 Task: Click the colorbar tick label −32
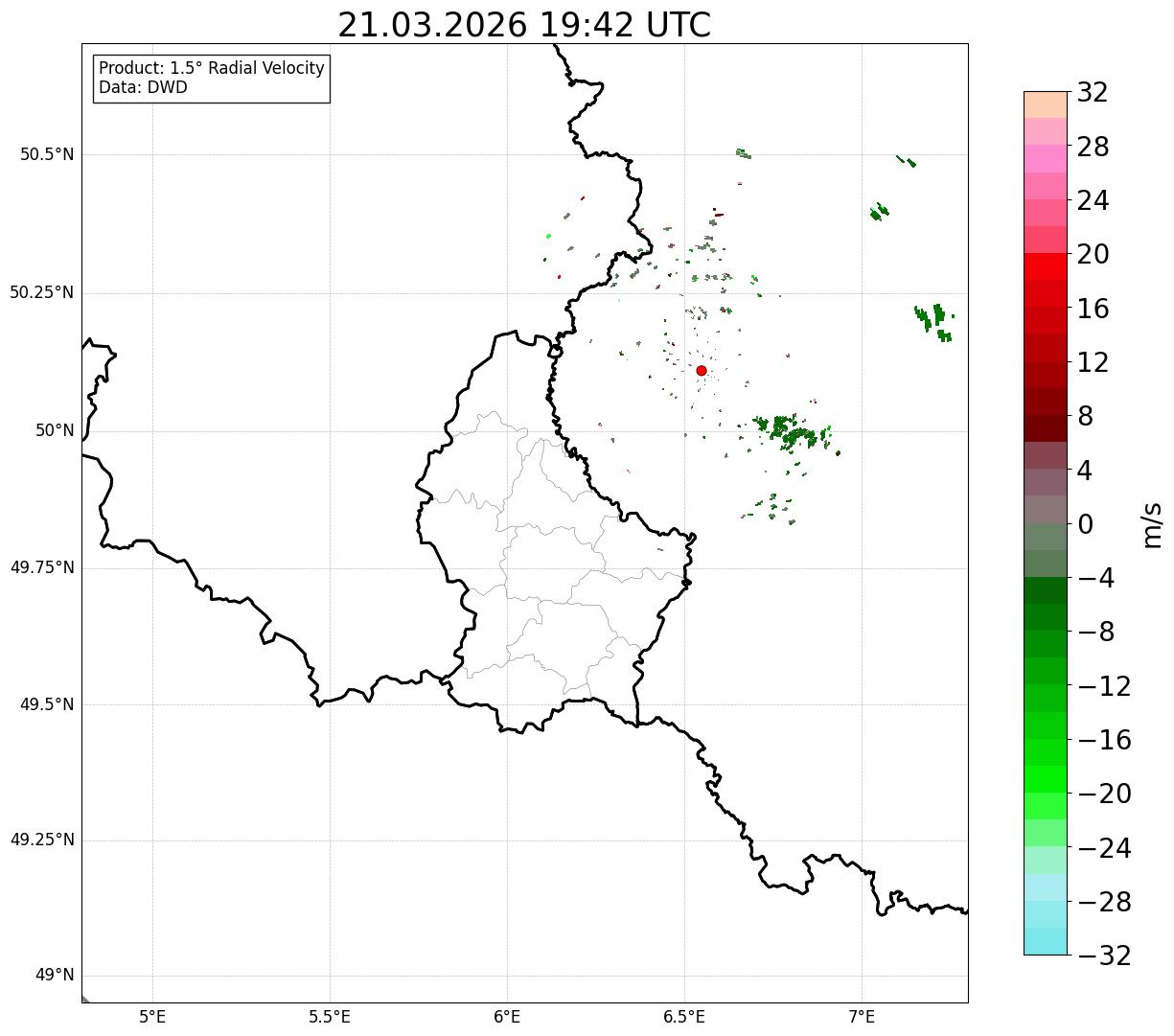coord(1104,955)
